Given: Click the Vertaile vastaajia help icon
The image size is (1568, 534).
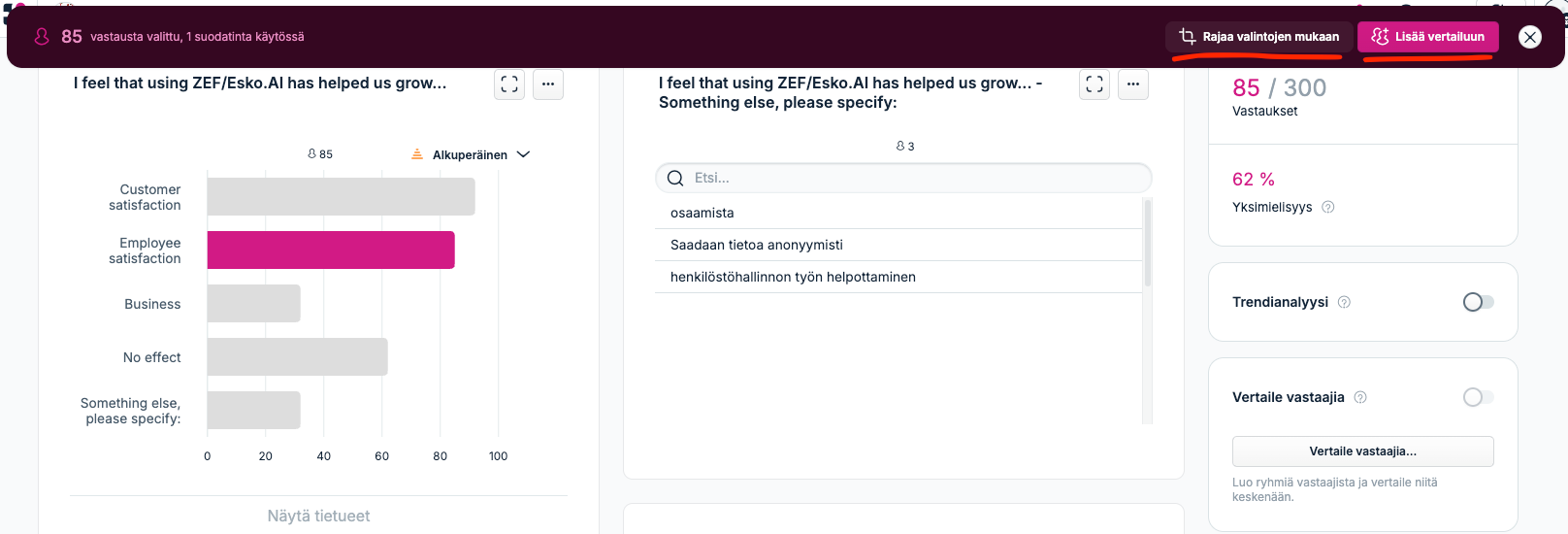Looking at the screenshot, I should click(x=1360, y=397).
